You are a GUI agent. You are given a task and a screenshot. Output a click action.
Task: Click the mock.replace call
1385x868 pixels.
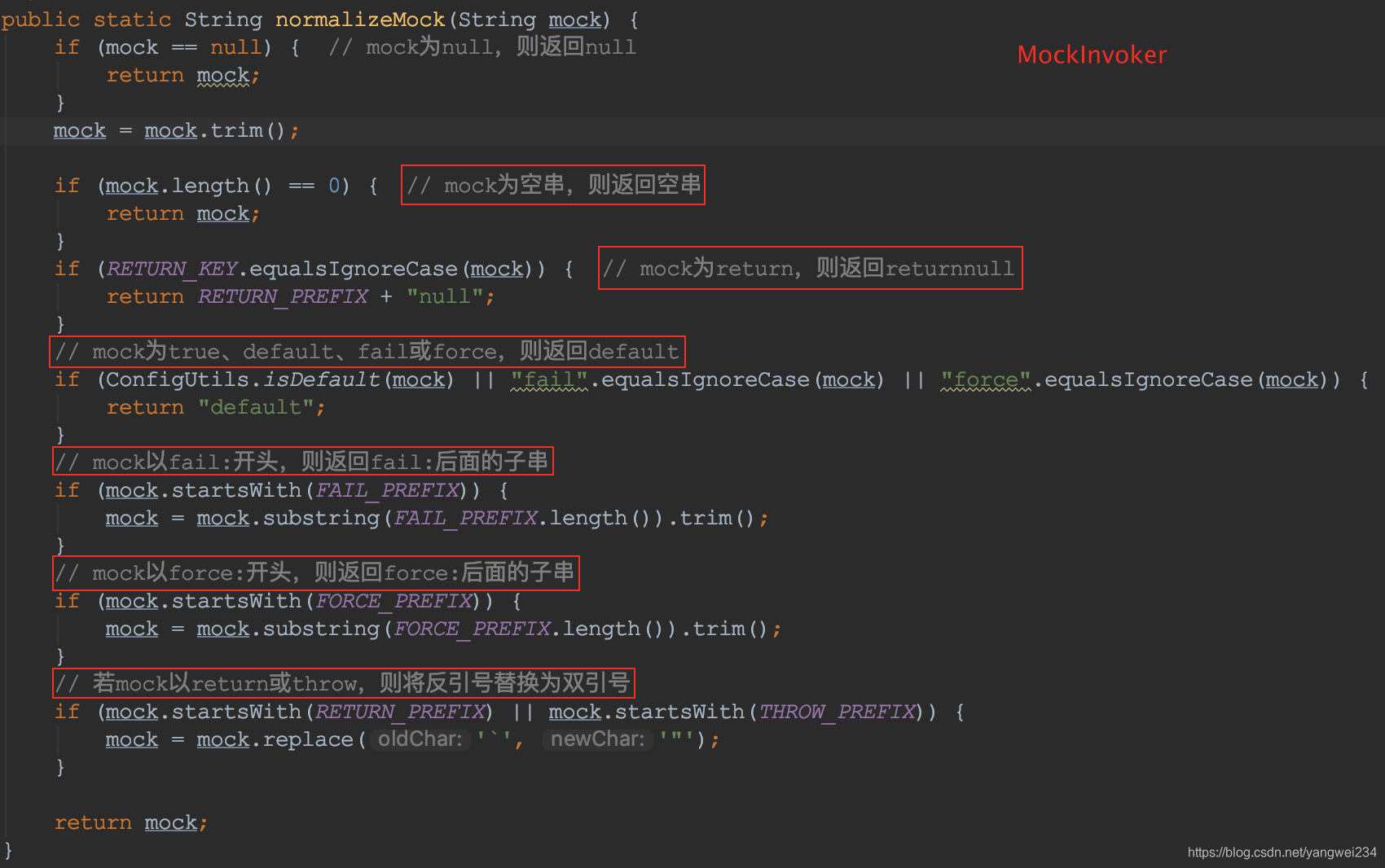451,739
